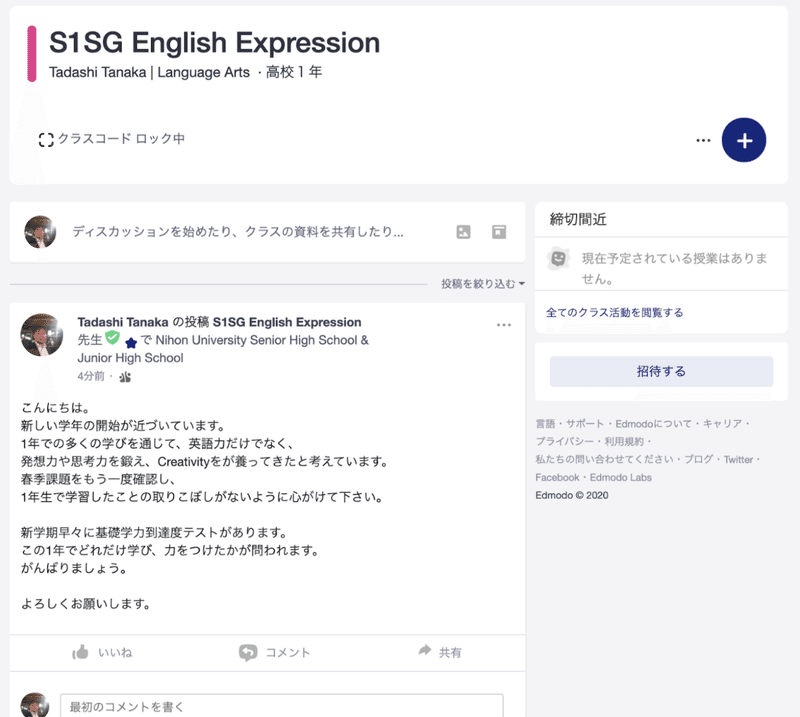Click the がんばりましょう。 line in post

point(74,568)
